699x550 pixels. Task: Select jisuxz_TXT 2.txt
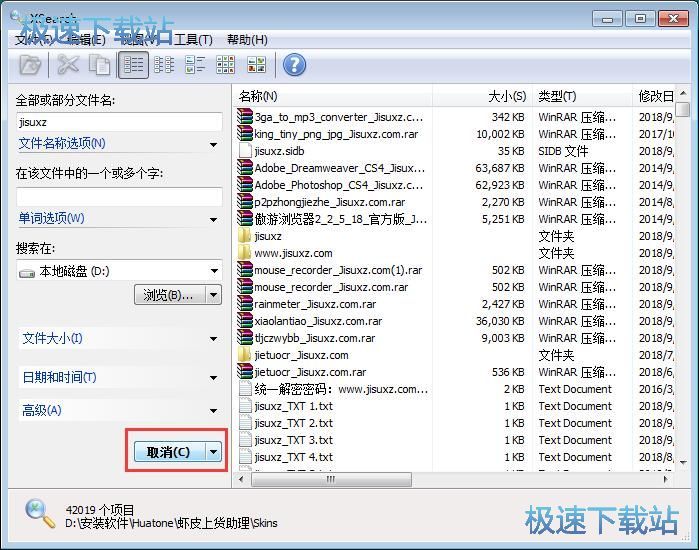(293, 423)
